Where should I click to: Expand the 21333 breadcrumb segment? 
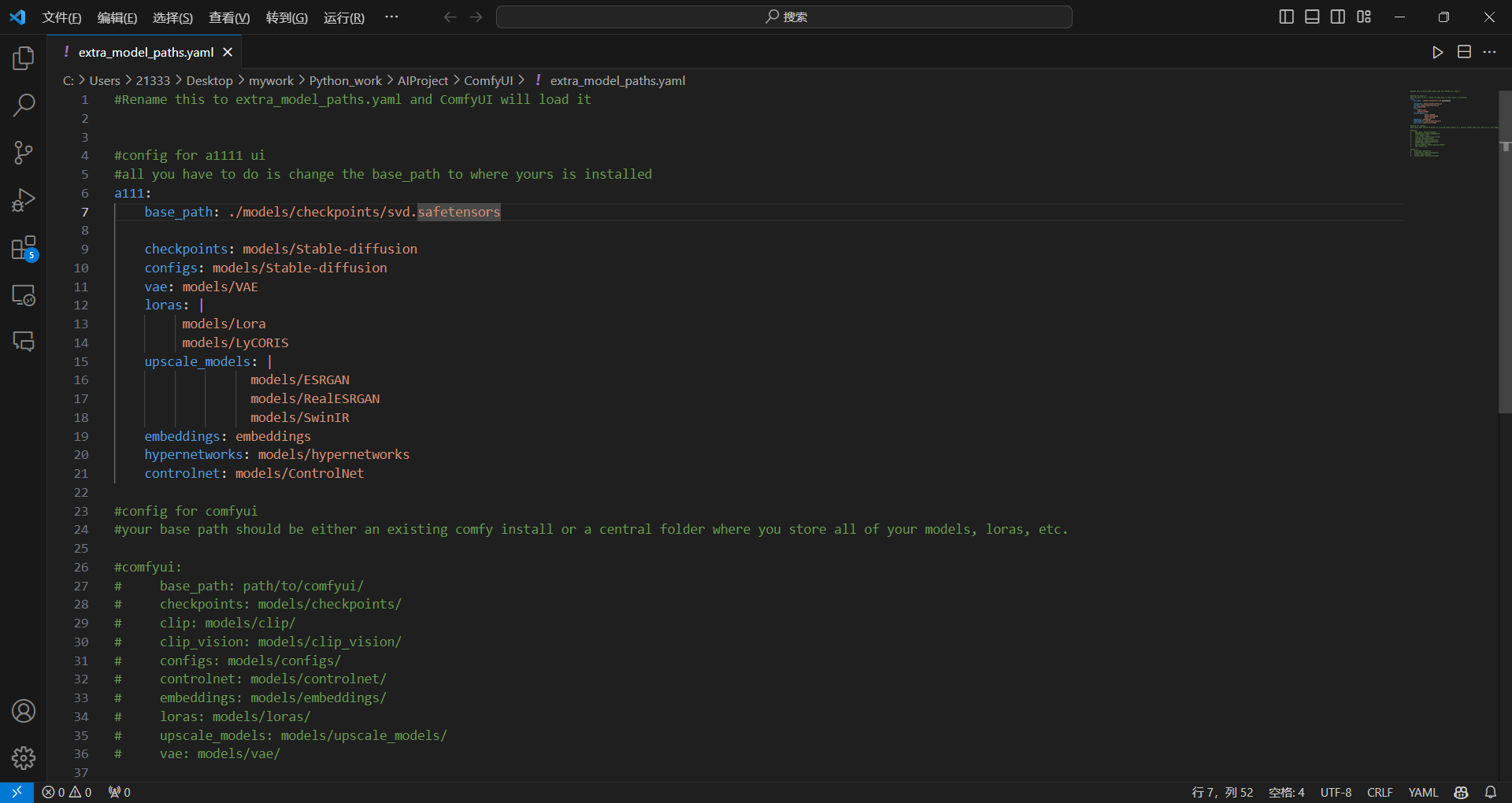click(153, 80)
